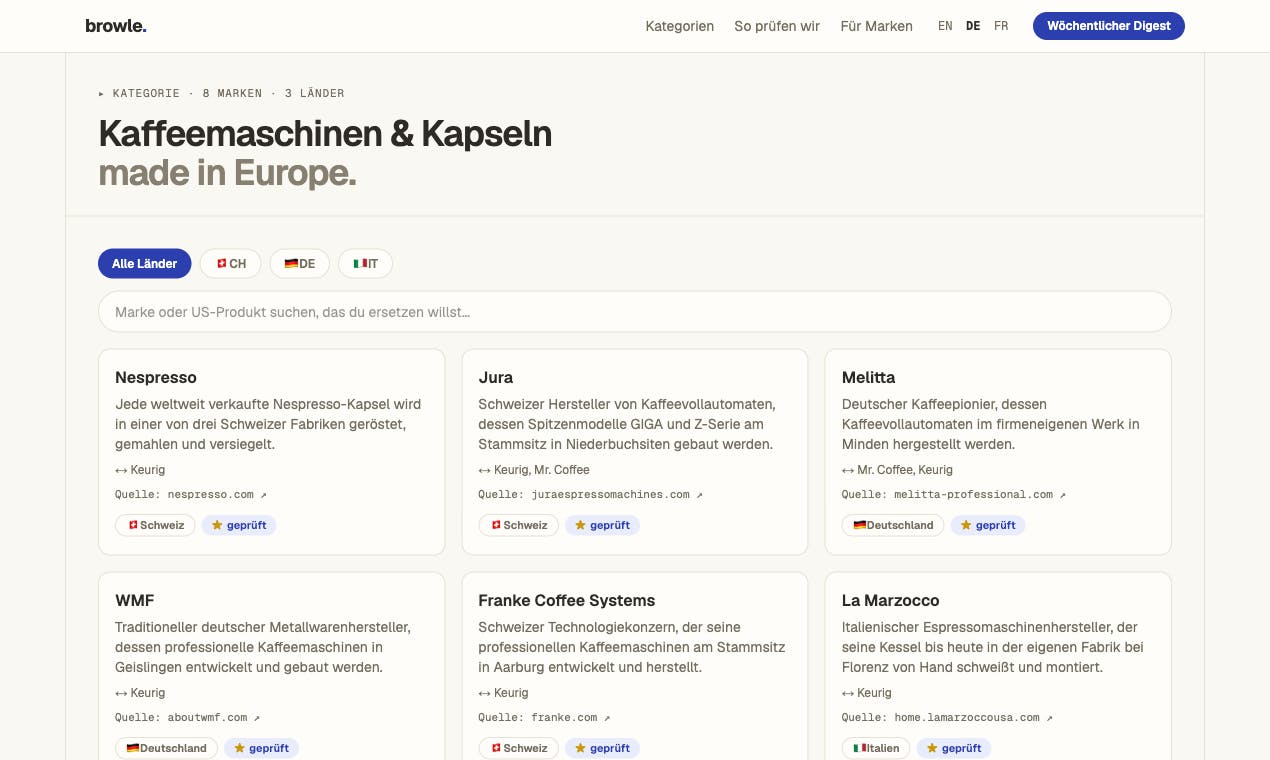Visit source link home.lamarzoccousa.com
1270x760 pixels.
pos(967,717)
